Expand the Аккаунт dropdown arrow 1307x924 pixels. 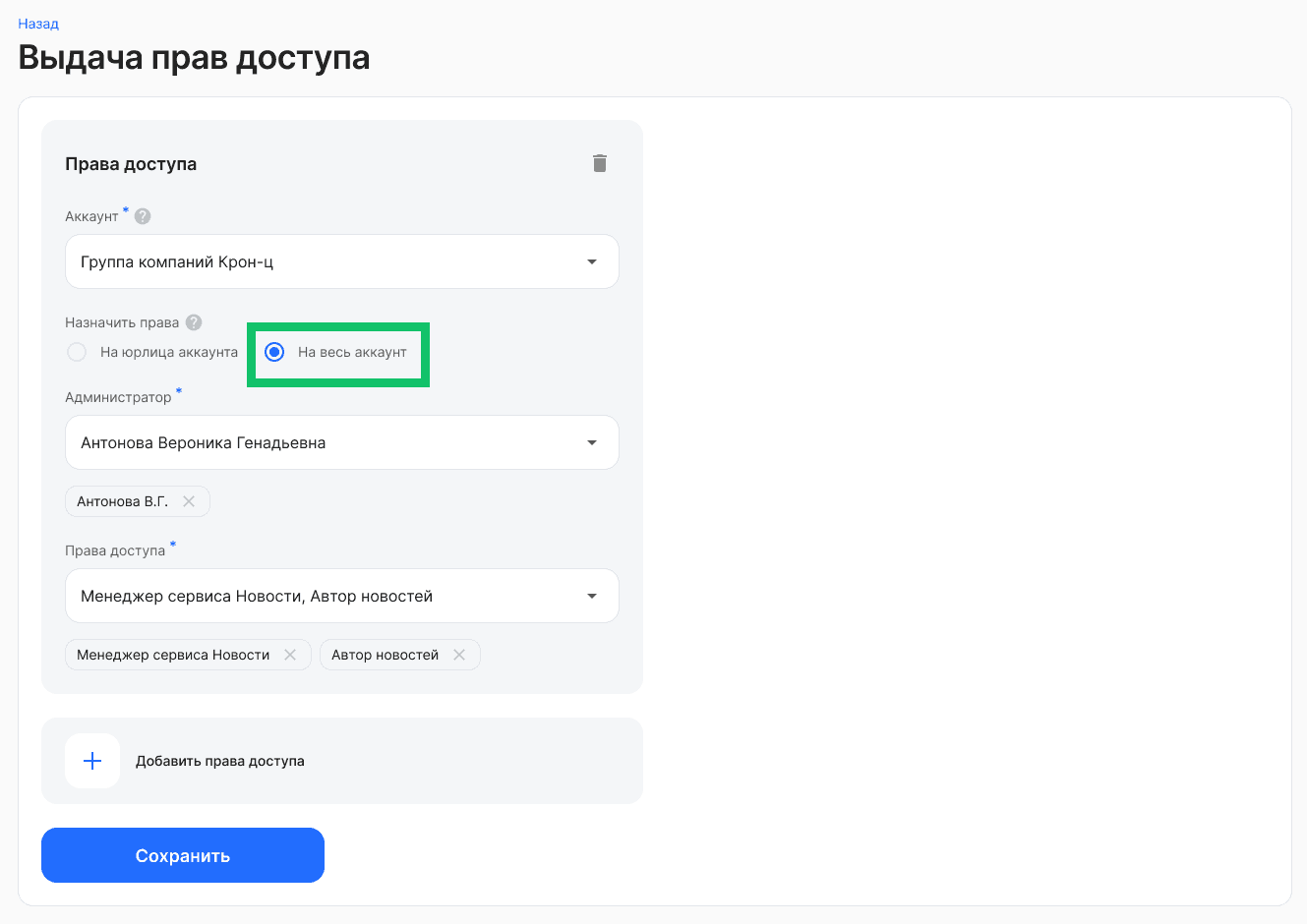coord(592,261)
